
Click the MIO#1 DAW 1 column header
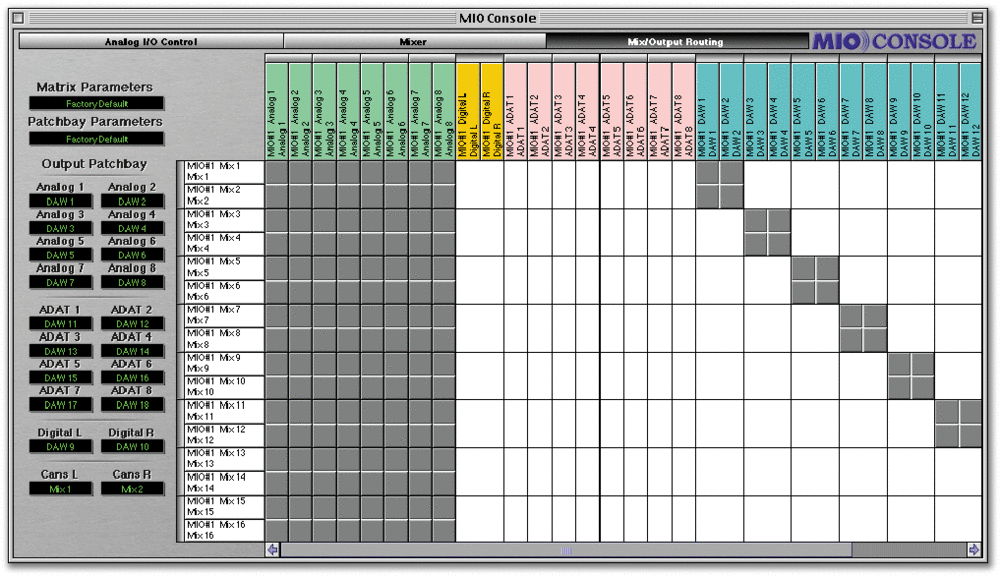(x=708, y=112)
